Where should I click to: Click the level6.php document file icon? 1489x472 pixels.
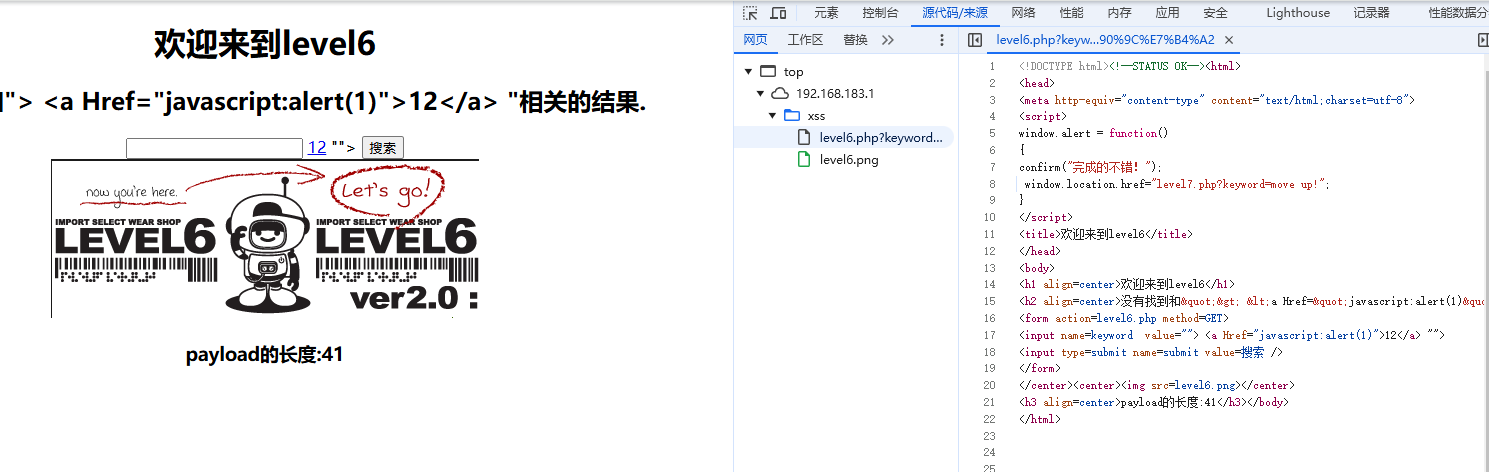[x=803, y=138]
